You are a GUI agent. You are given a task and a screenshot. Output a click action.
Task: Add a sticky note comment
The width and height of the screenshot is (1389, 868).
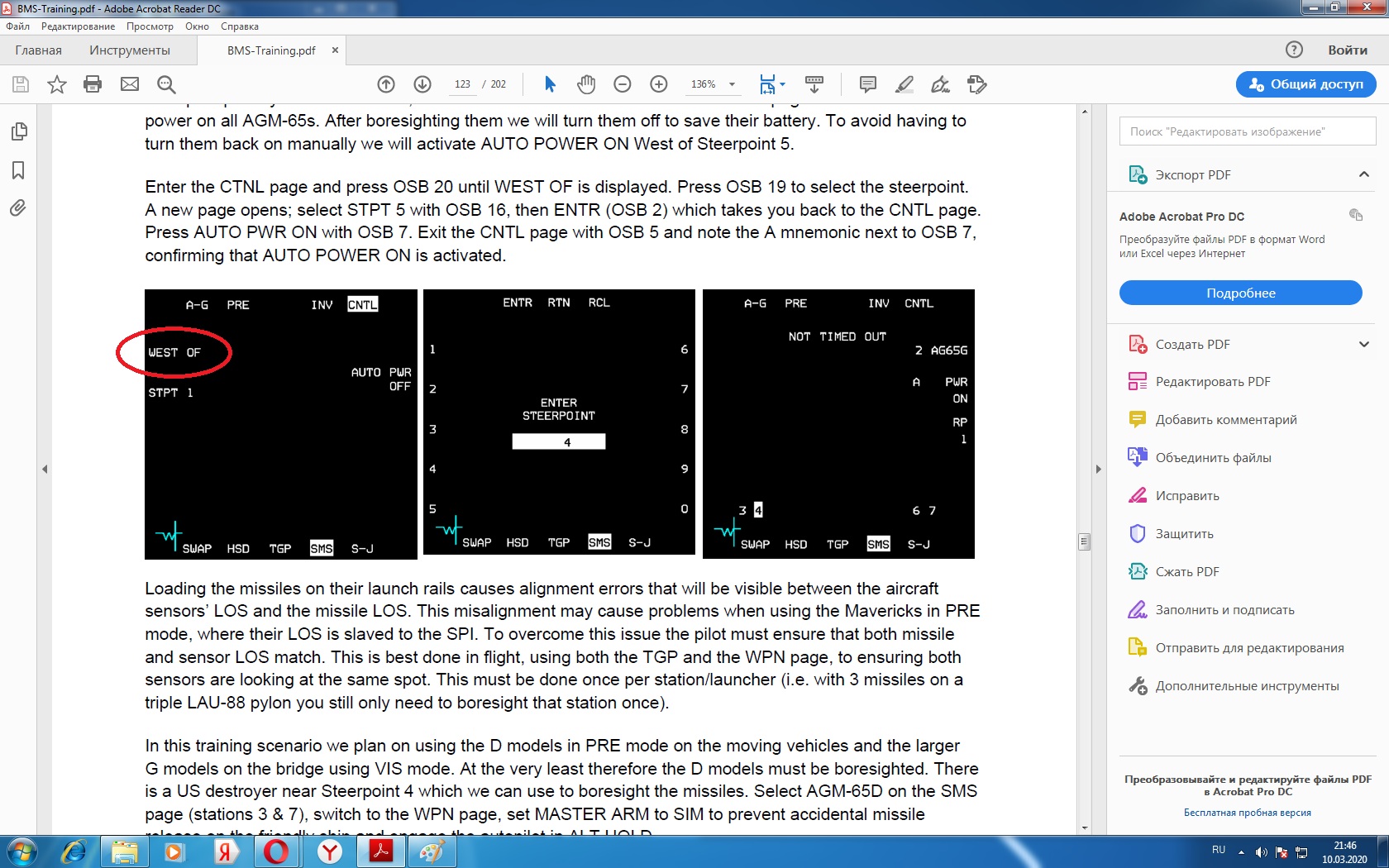point(868,84)
